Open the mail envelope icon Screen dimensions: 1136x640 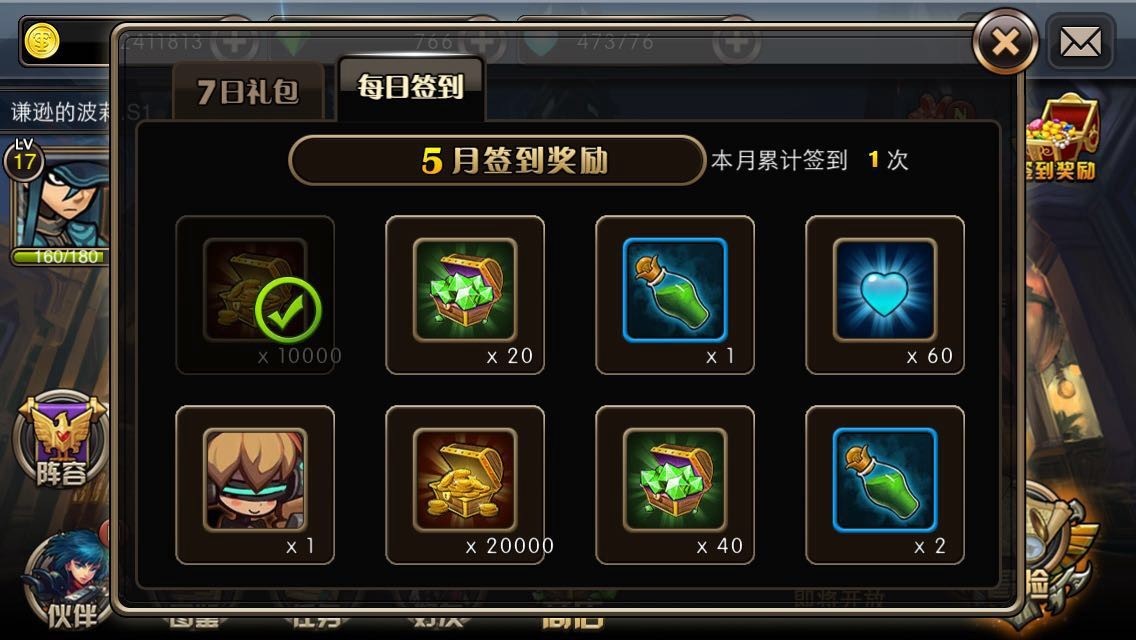[1080, 42]
